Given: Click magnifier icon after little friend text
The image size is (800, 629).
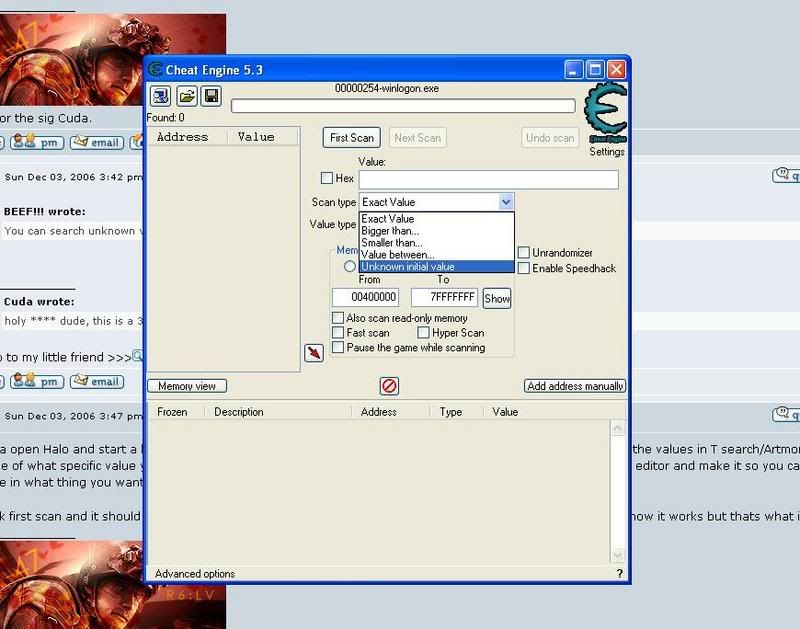Looking at the screenshot, I should (x=138, y=356).
